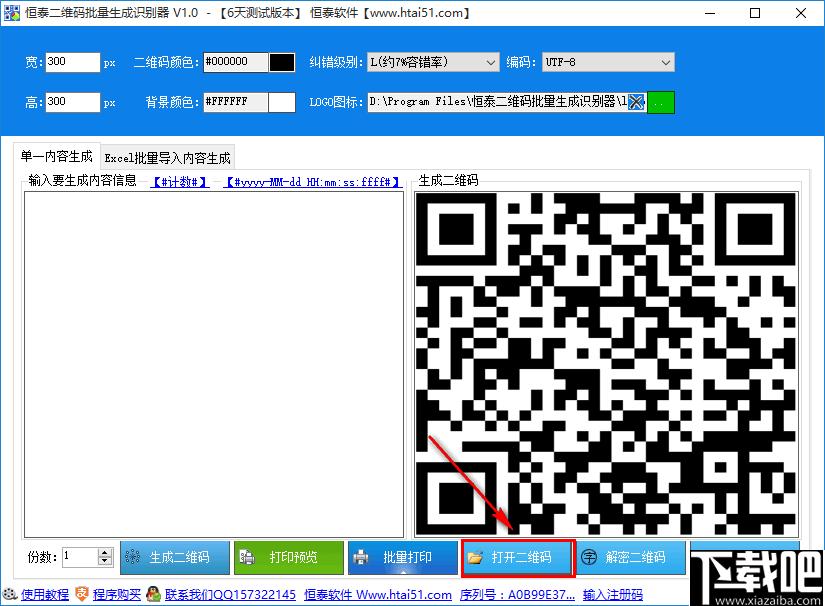
Task: Open the 编码 UTF-8 encoding dropdown
Action: (608, 63)
